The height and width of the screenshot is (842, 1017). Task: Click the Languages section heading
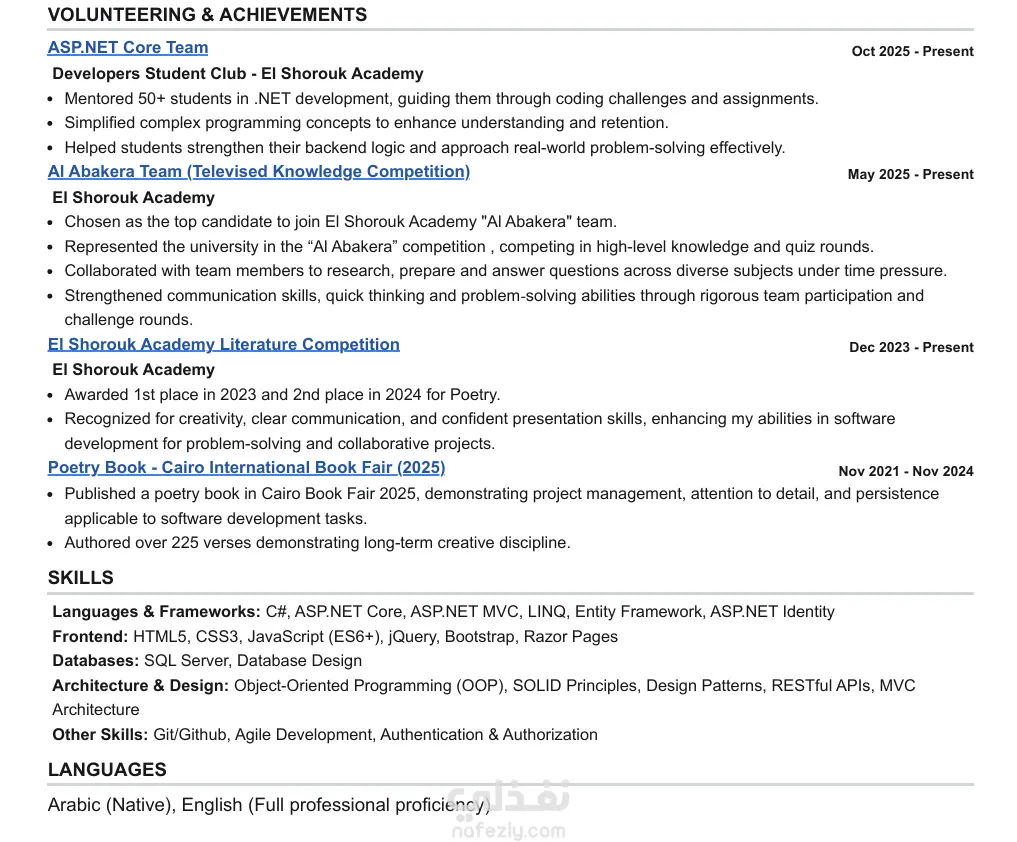coord(107,769)
